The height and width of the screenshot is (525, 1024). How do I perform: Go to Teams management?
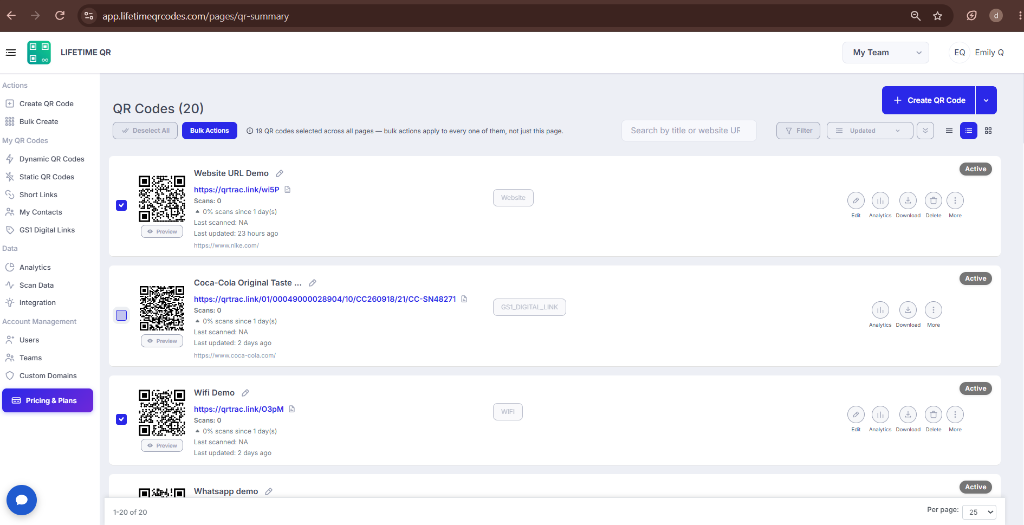pos(30,358)
